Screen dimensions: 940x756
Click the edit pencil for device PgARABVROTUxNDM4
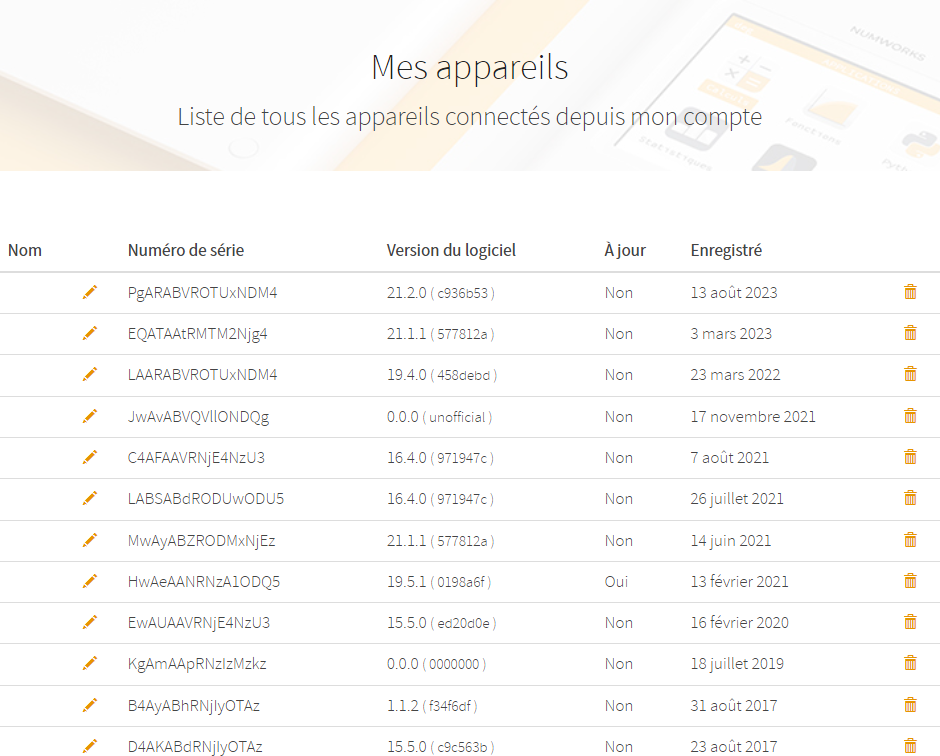(90, 292)
